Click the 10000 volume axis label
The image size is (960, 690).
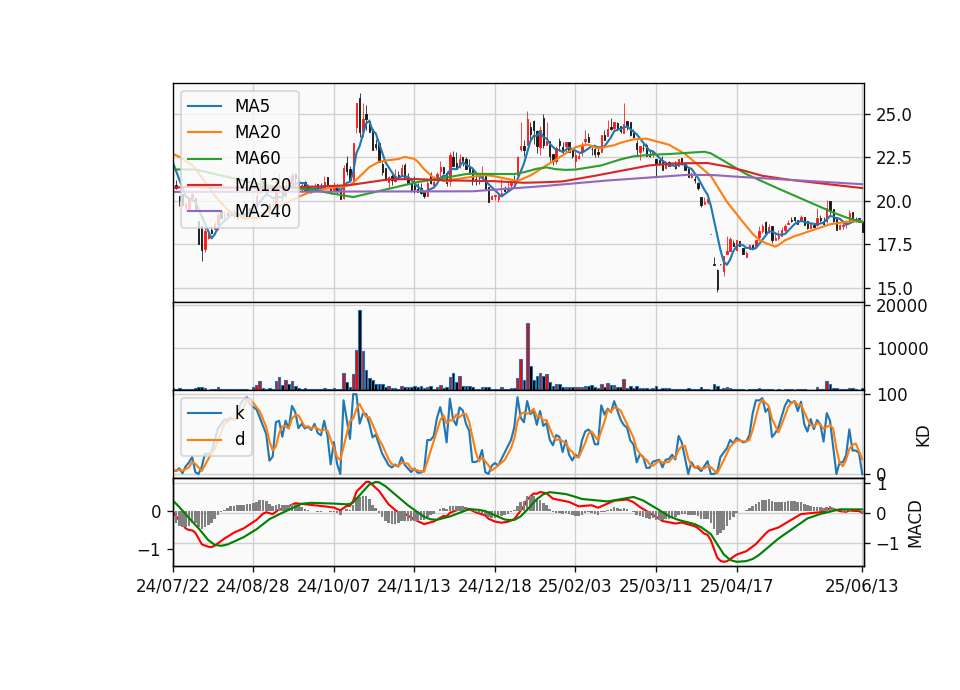pyautogui.click(x=902, y=350)
